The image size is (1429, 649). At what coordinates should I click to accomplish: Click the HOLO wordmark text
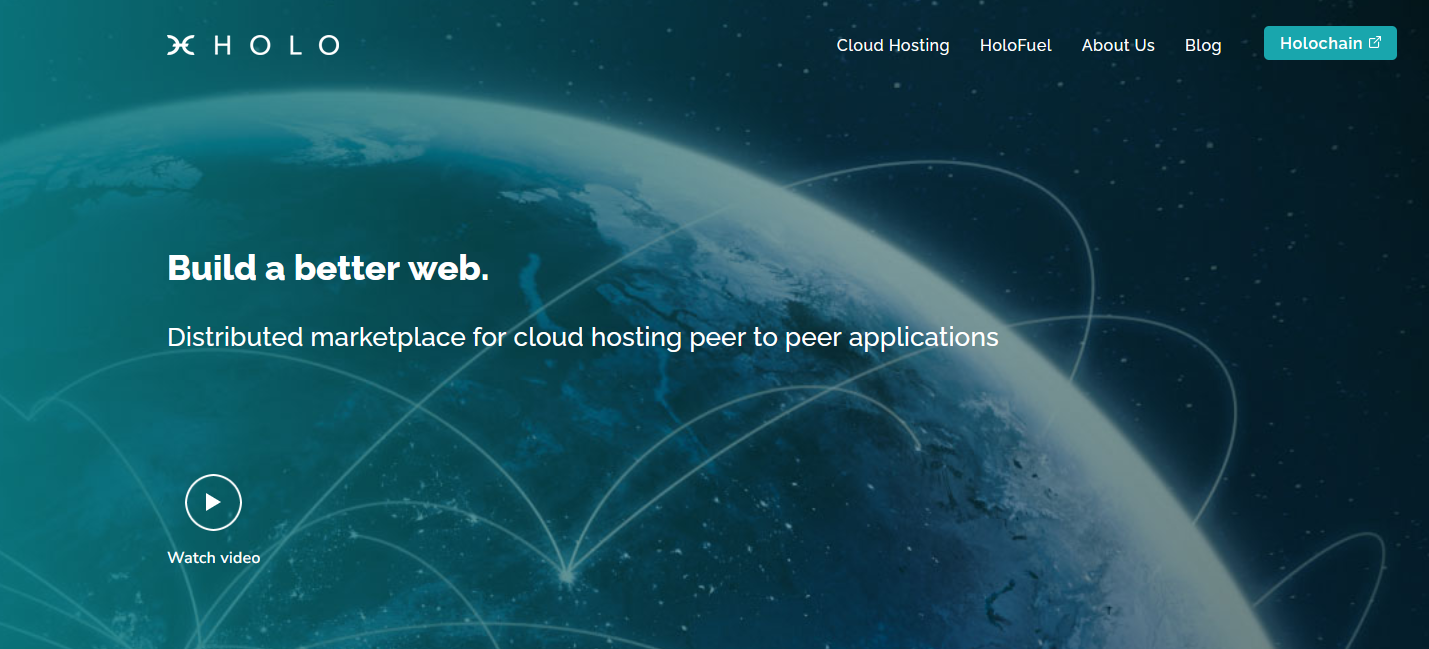click(277, 44)
